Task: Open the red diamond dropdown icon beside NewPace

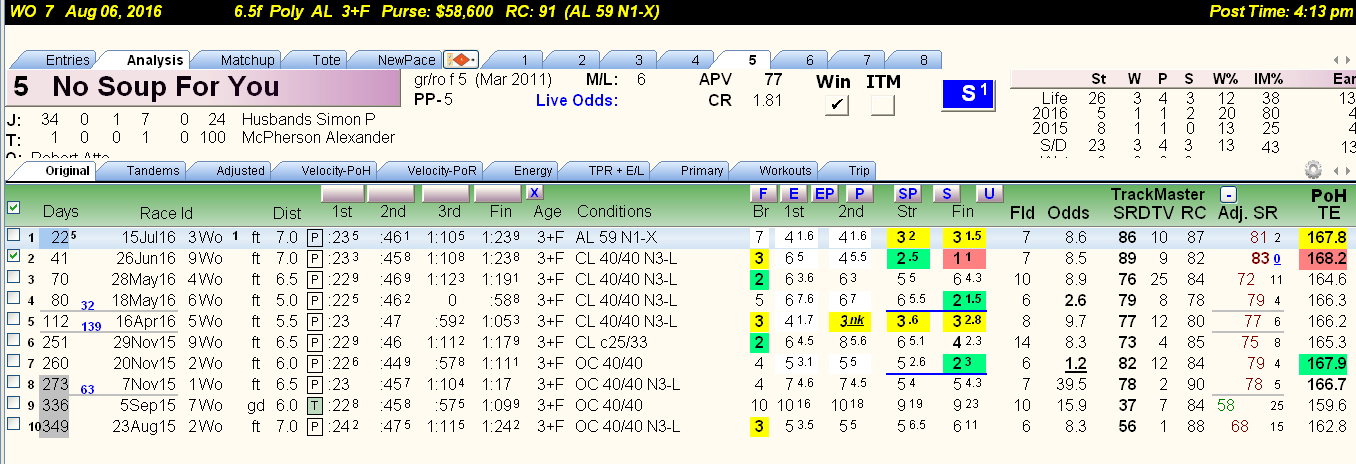Action: click(461, 59)
